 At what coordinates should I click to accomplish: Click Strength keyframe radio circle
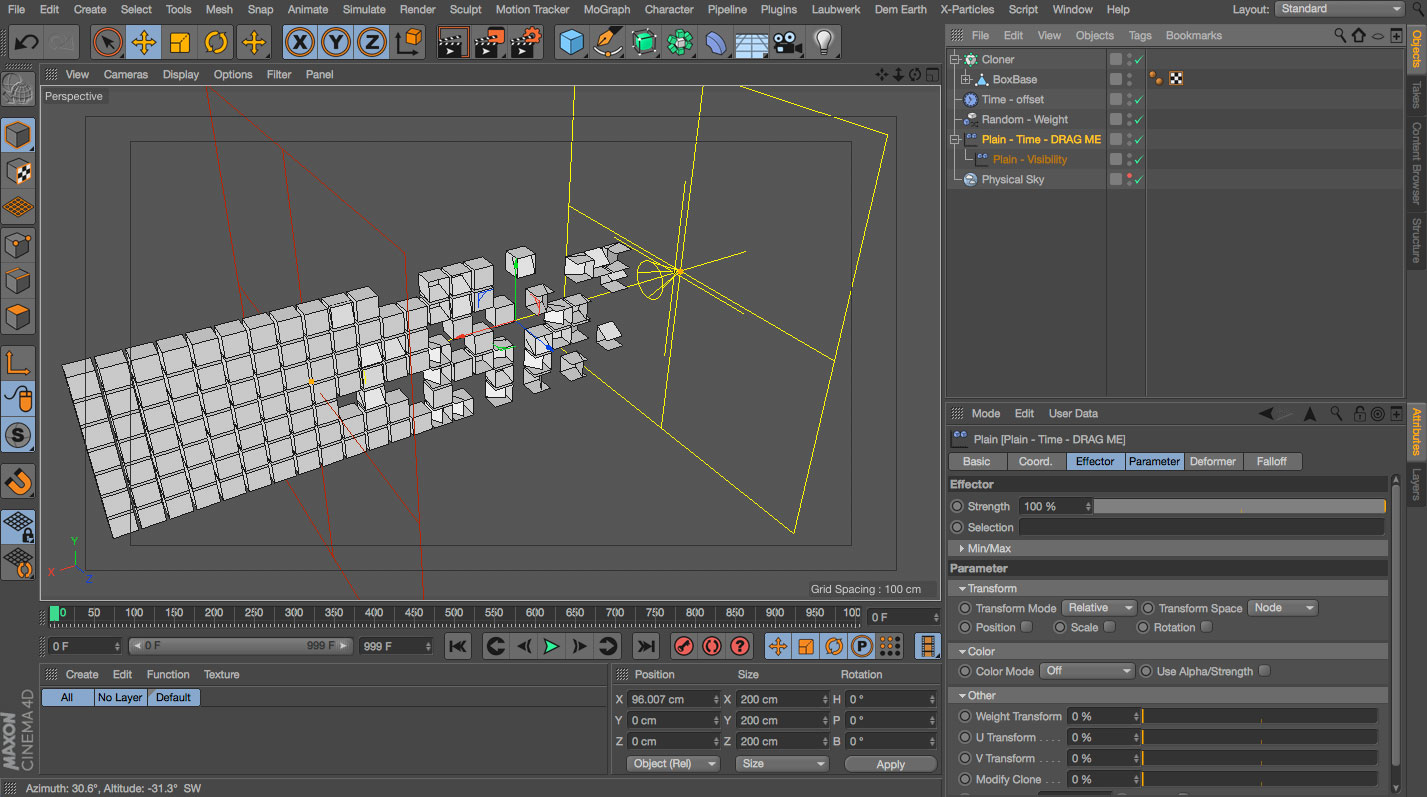(957, 506)
